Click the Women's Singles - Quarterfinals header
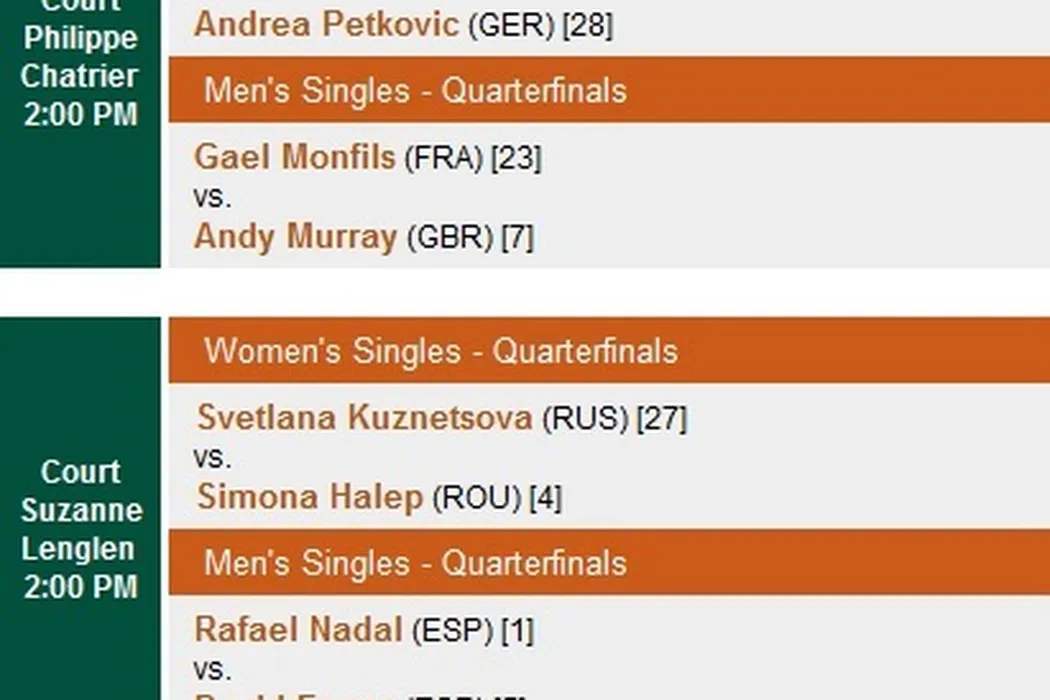 pyautogui.click(x=441, y=351)
